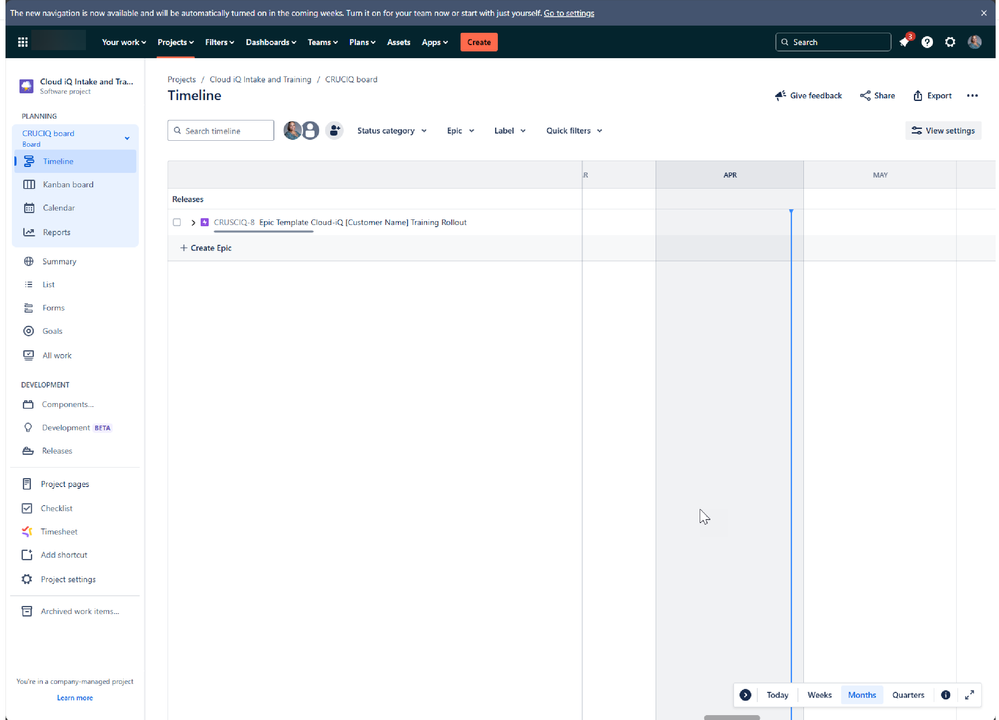999x720 pixels.
Task: Click the horizontal timeline scrollbar thumb
Action: click(x=731, y=717)
